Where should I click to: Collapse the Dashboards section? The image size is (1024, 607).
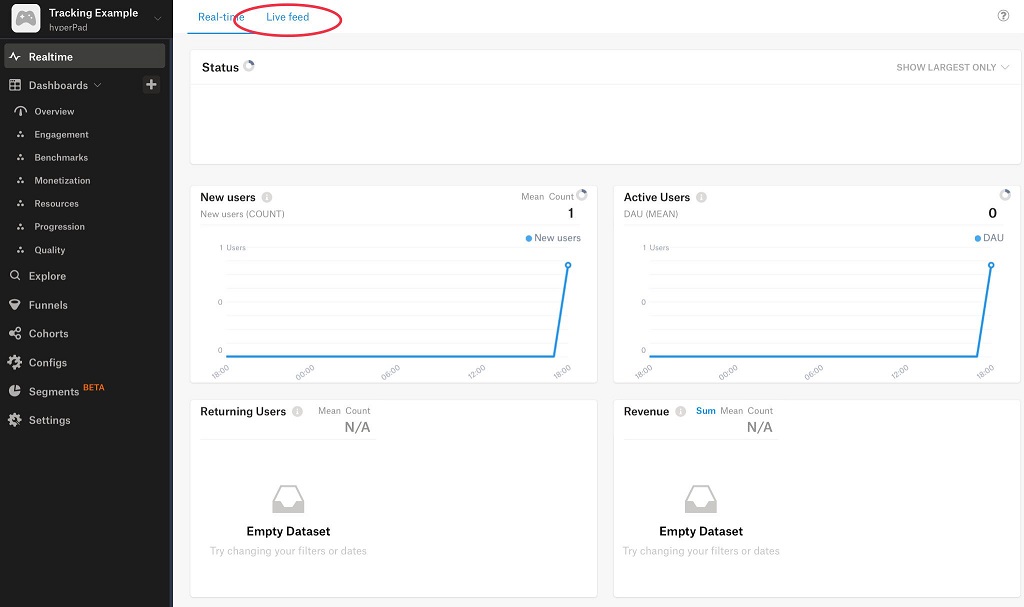click(x=97, y=86)
